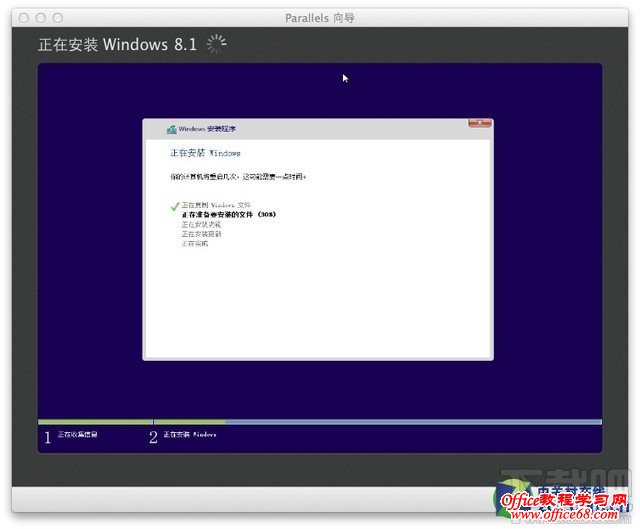Screen dimensions: 640x529
Task: Click the green zoom button of Parallels window
Action: tap(58, 18)
